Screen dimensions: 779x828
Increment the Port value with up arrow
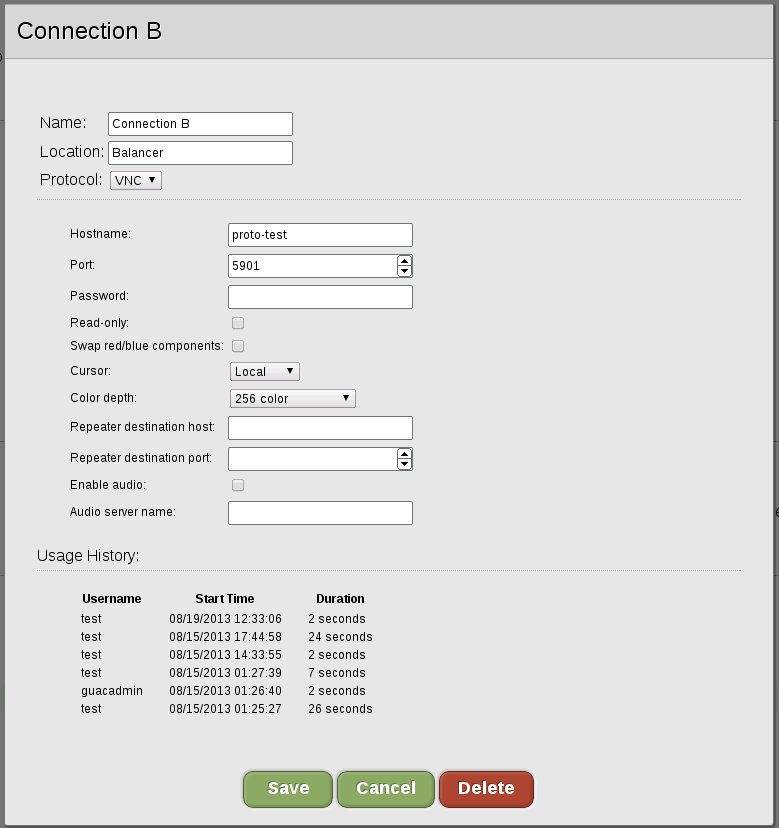tap(404, 261)
